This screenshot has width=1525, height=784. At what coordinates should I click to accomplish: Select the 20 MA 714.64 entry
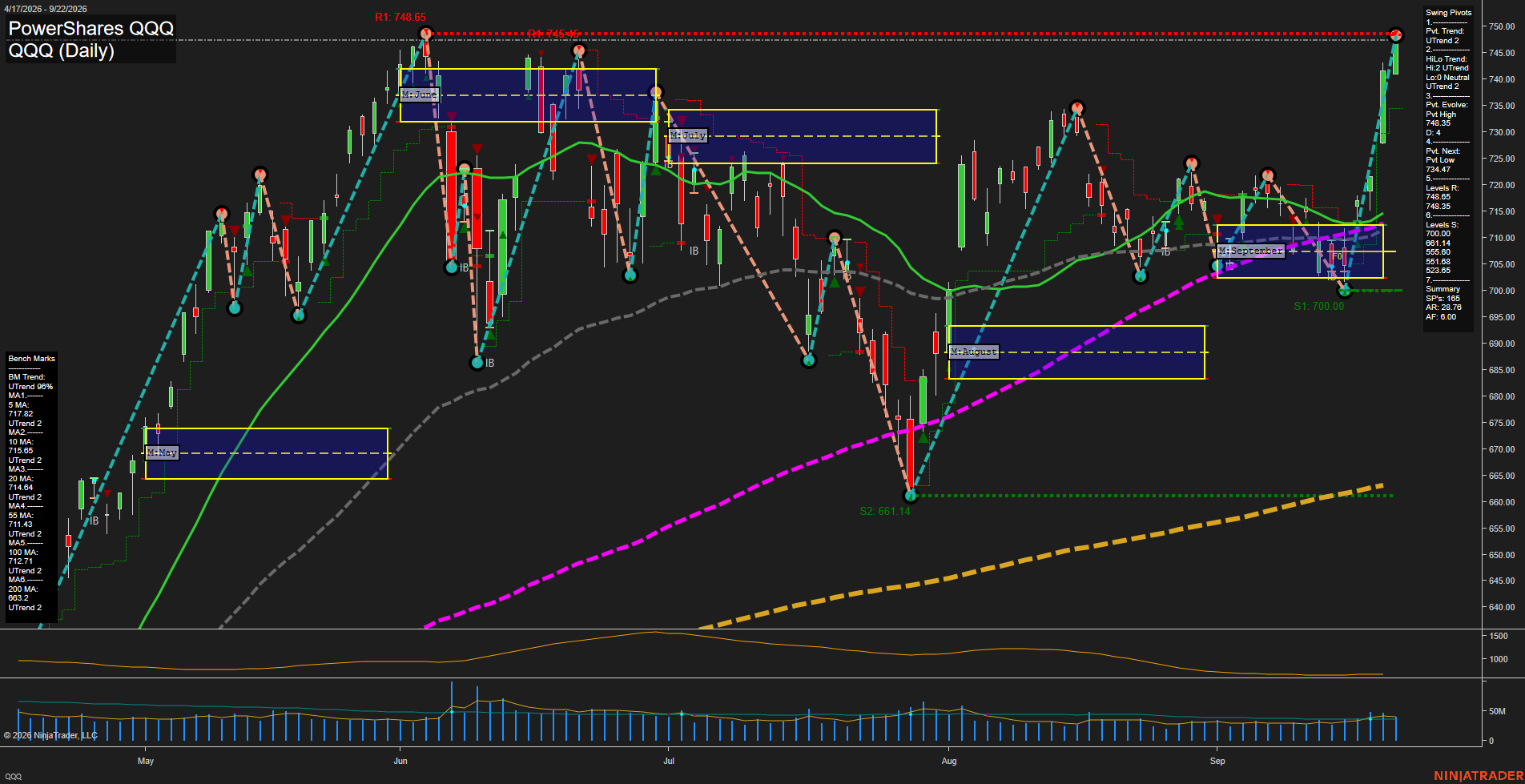(21, 484)
